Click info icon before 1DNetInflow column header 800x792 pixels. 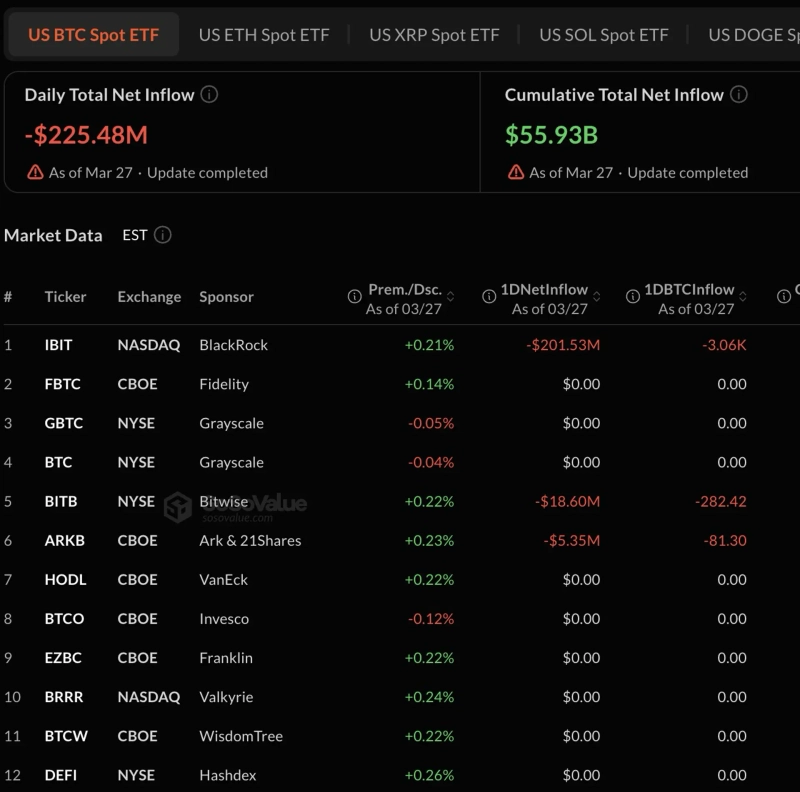point(489,297)
